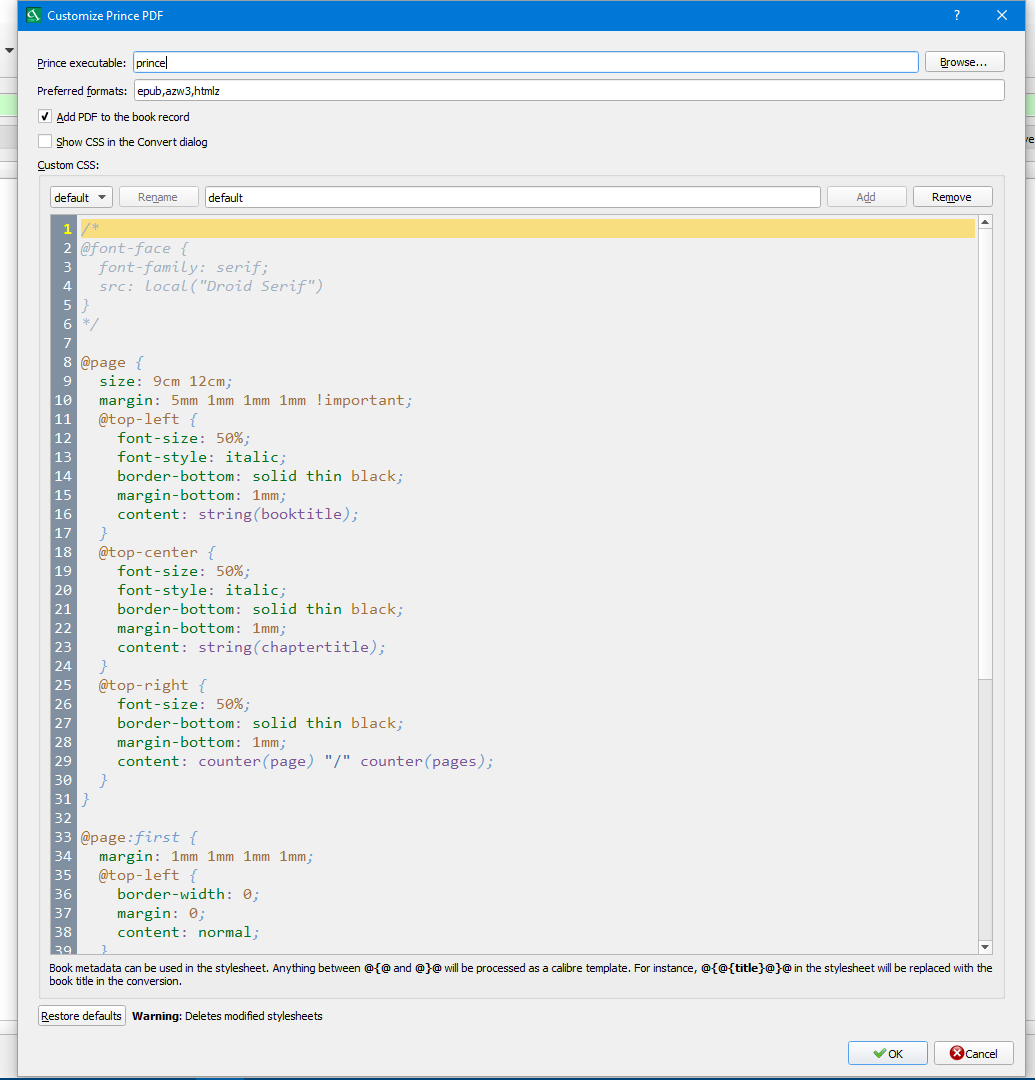Click the Add stylesheet button
The height and width of the screenshot is (1080, 1035).
[x=866, y=197]
